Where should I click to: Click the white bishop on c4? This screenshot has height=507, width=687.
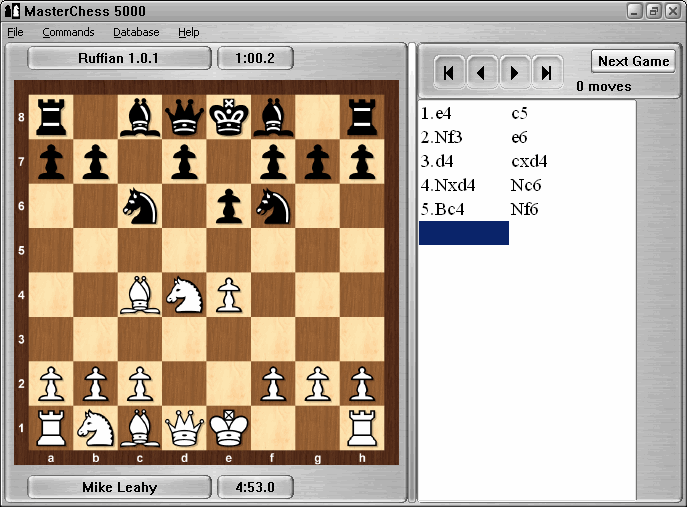pos(140,295)
